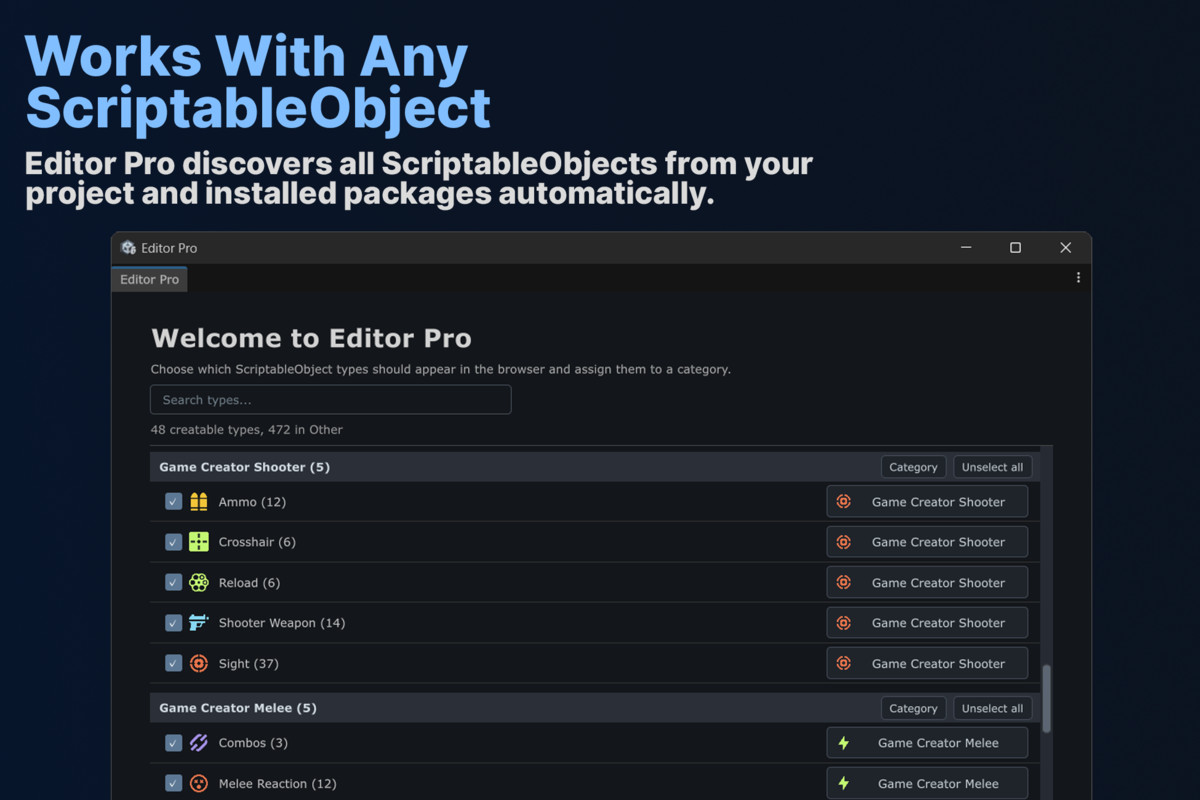Click the Ammo bullets icon
This screenshot has width=1200, height=800.
pos(199,502)
